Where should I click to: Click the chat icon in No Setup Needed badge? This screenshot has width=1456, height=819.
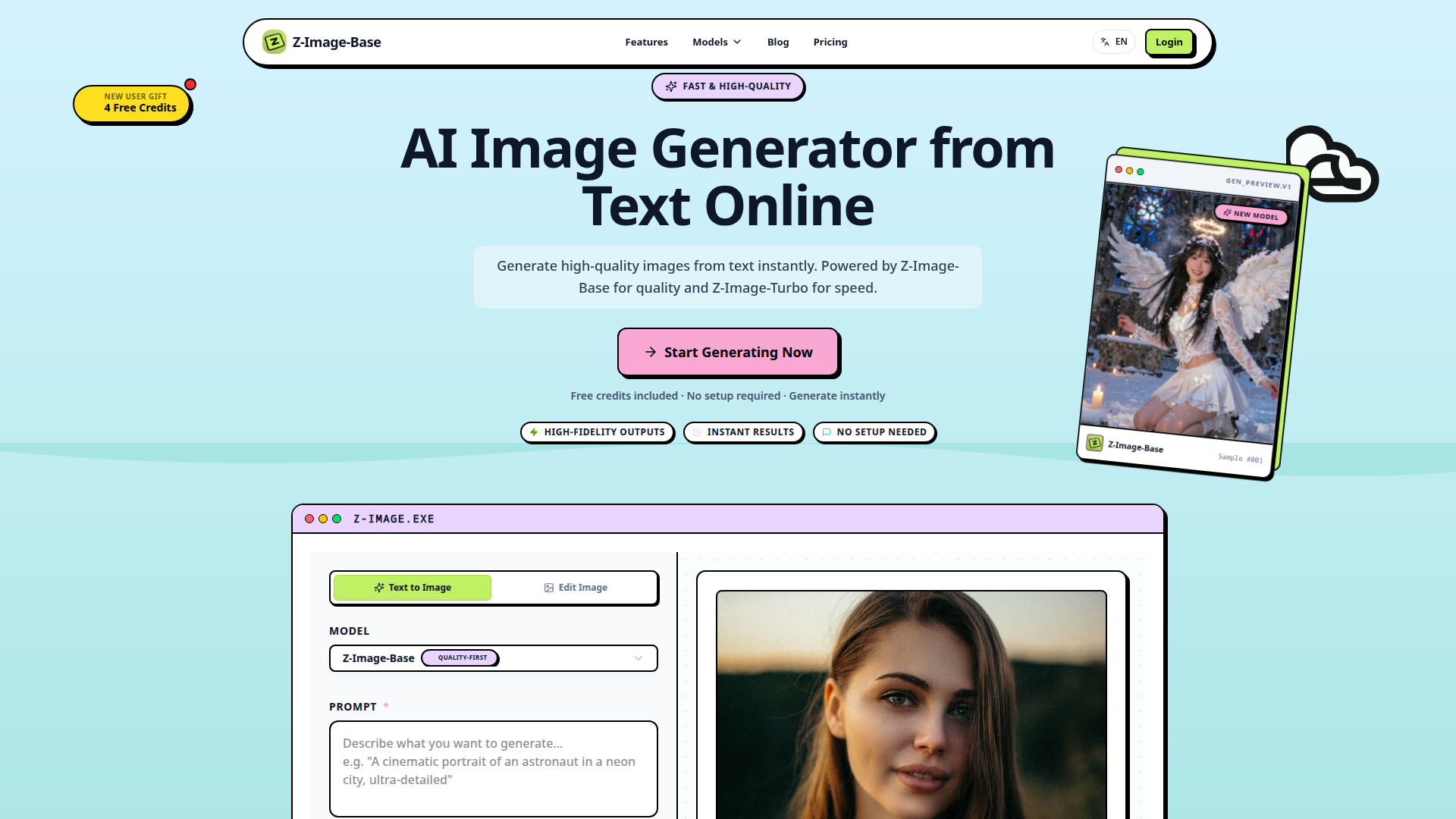coord(827,432)
